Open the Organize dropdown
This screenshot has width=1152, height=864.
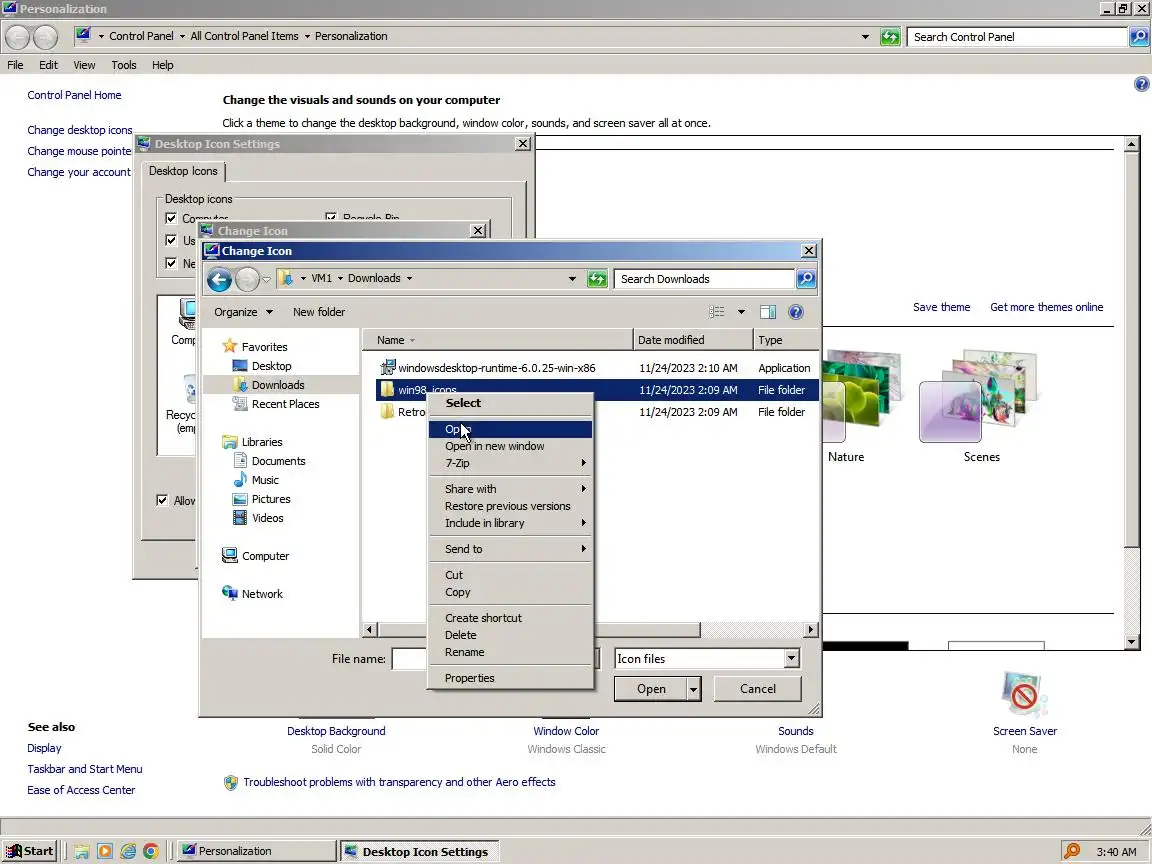(x=243, y=312)
